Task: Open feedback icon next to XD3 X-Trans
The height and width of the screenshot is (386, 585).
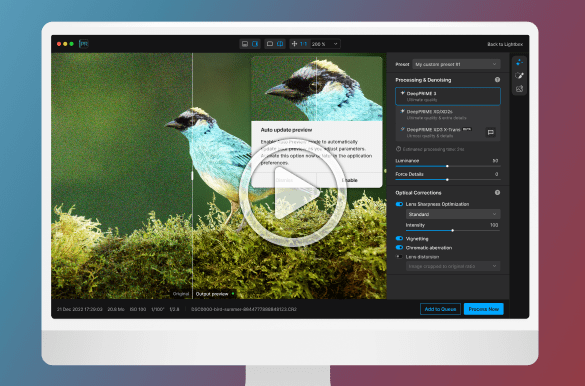Action: point(491,132)
